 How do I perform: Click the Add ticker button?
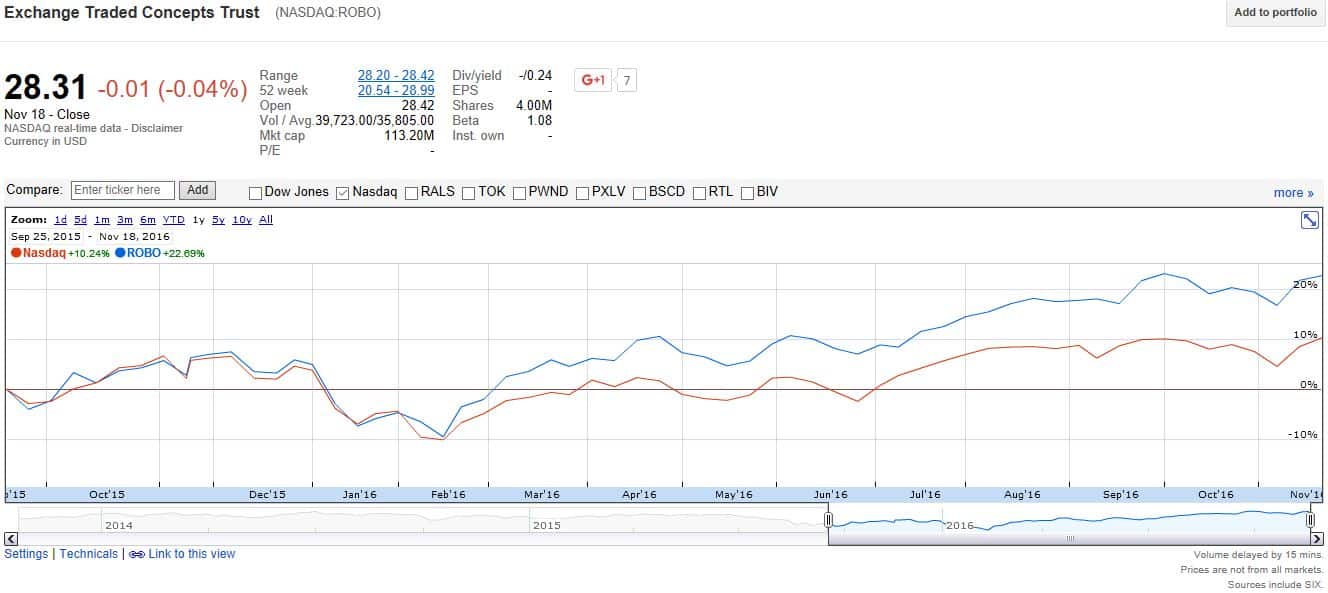[197, 190]
